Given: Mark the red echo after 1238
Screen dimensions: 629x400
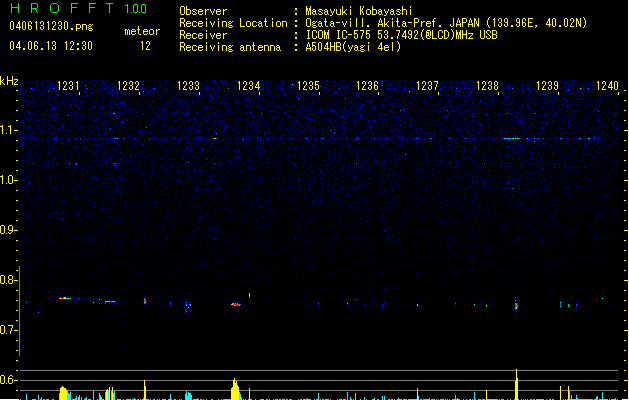Looking at the screenshot, I should coord(516,306).
